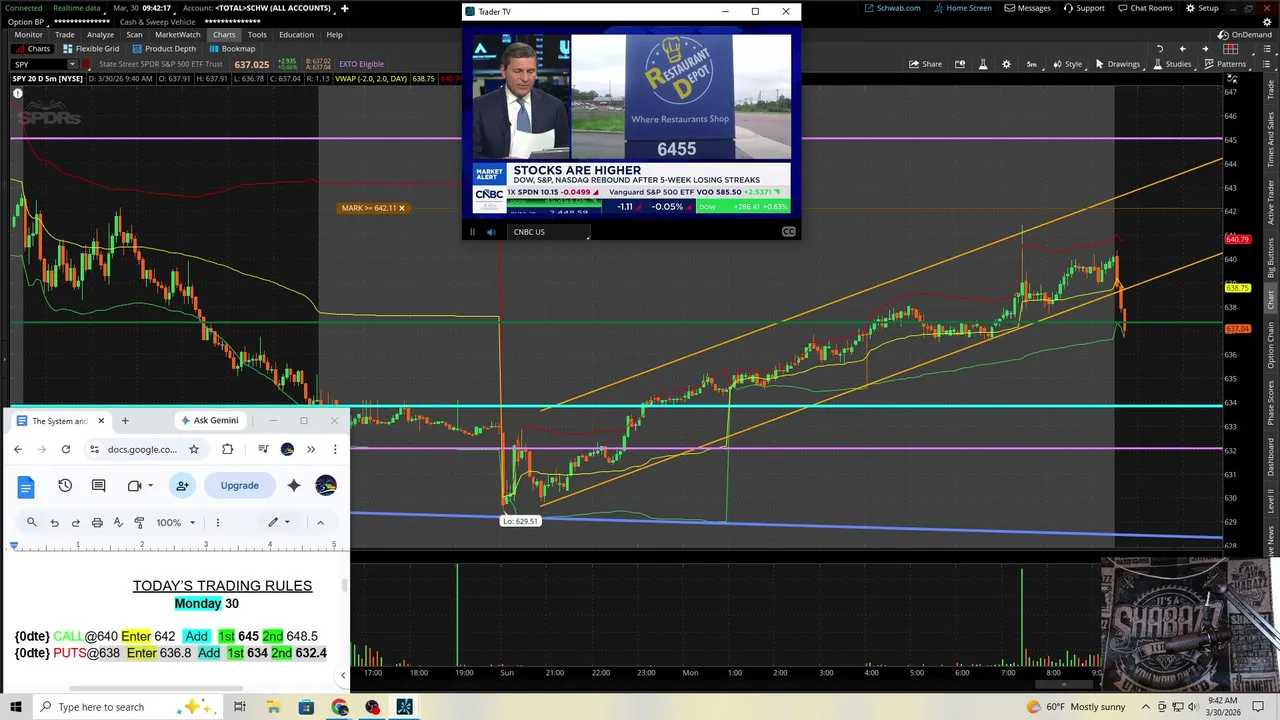Open the flask Edit Studies icon

pos(983,64)
